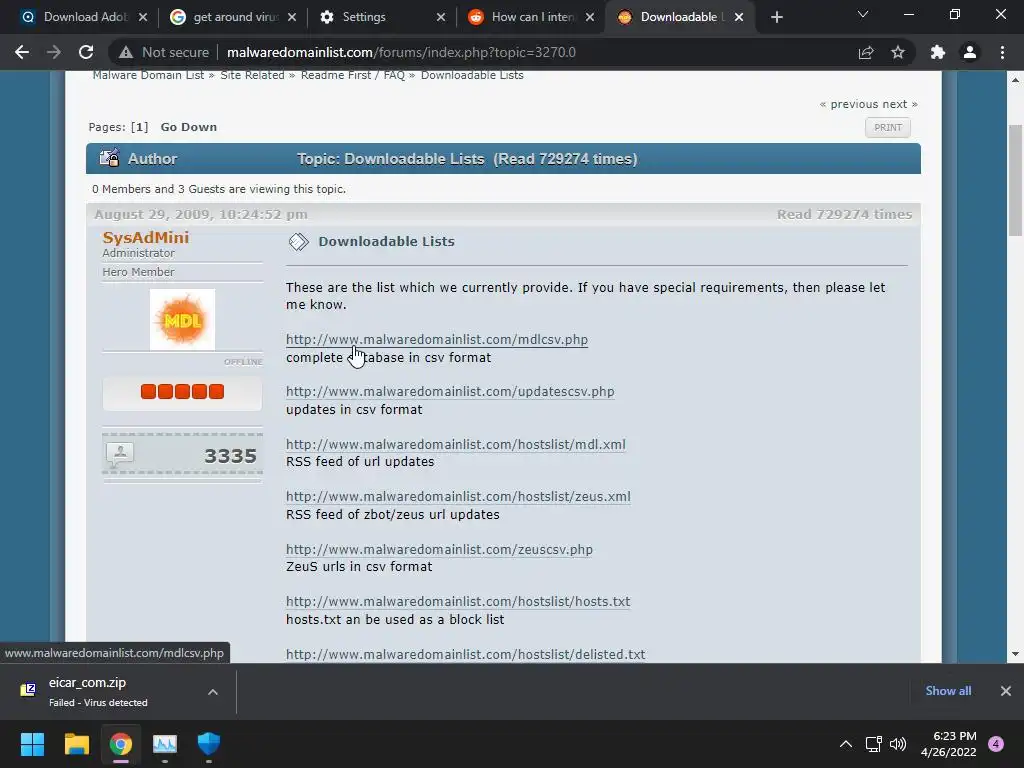1024x768 pixels.
Task: Open the tab search chevron
Action: pyautogui.click(x=863, y=14)
